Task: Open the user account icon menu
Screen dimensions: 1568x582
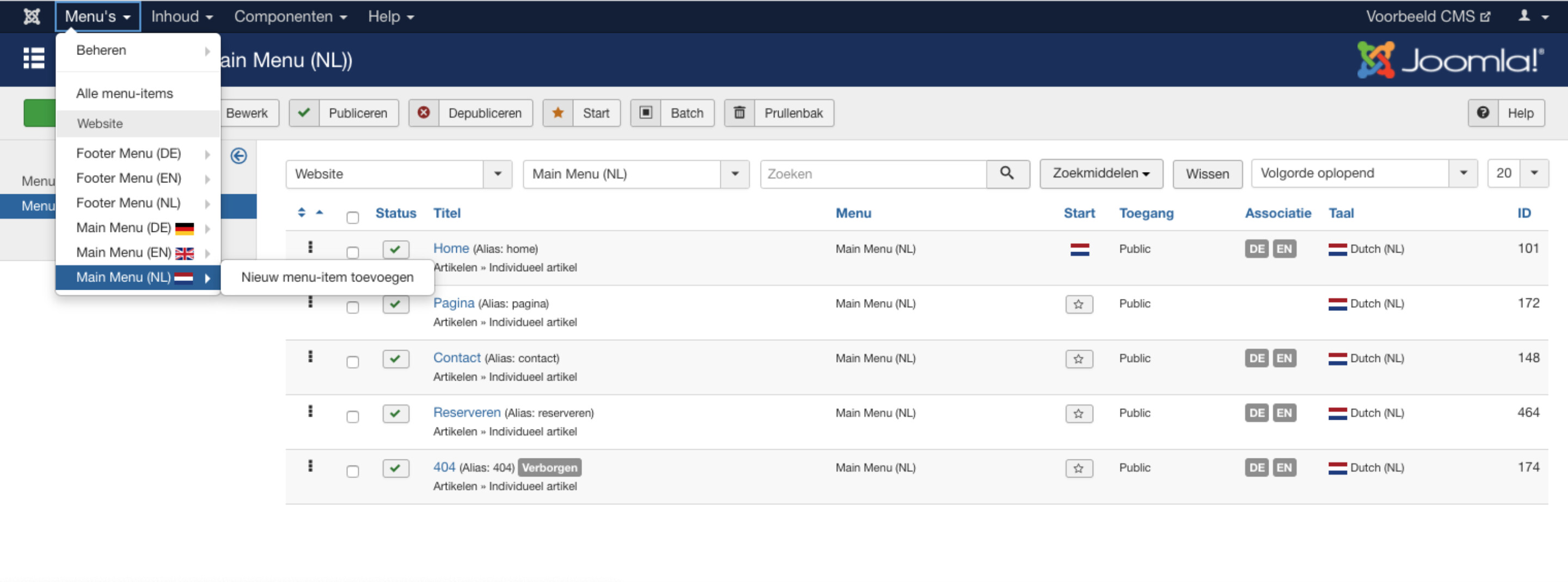Action: [1532, 16]
